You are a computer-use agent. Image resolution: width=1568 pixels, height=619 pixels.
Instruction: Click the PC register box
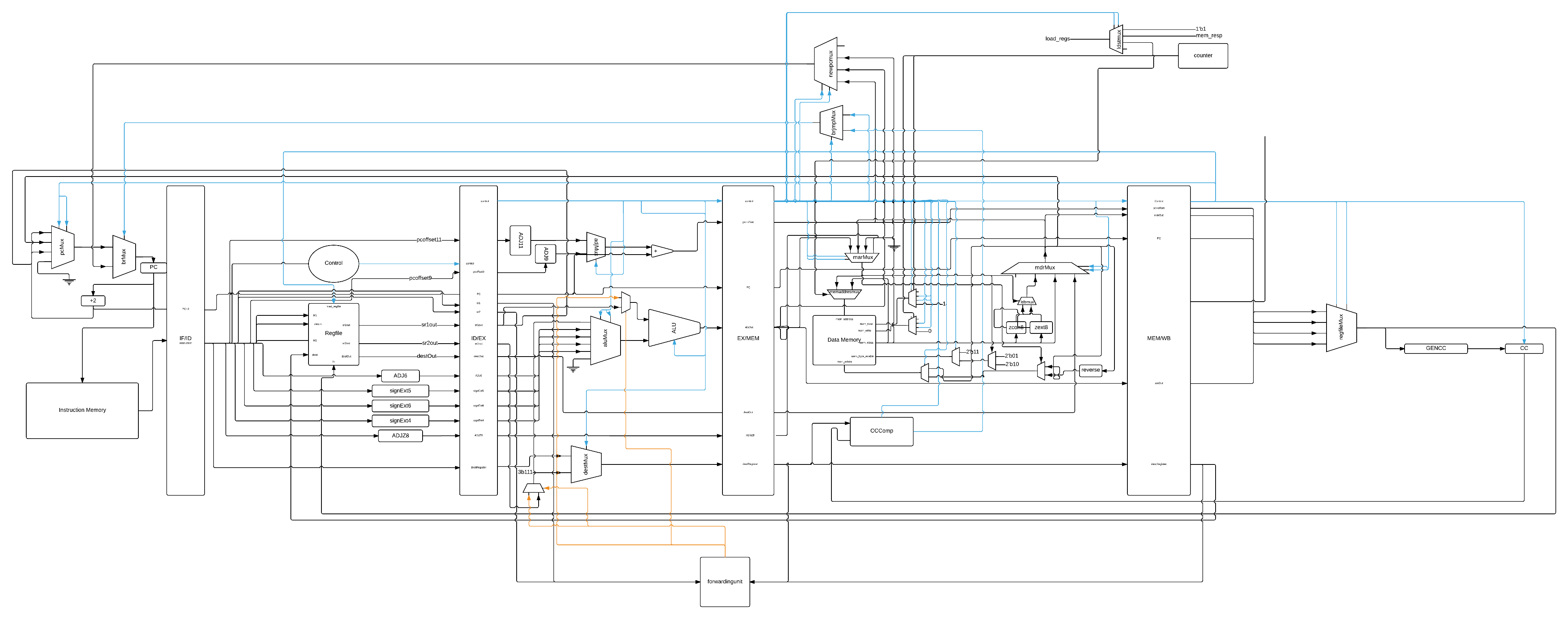(153, 268)
